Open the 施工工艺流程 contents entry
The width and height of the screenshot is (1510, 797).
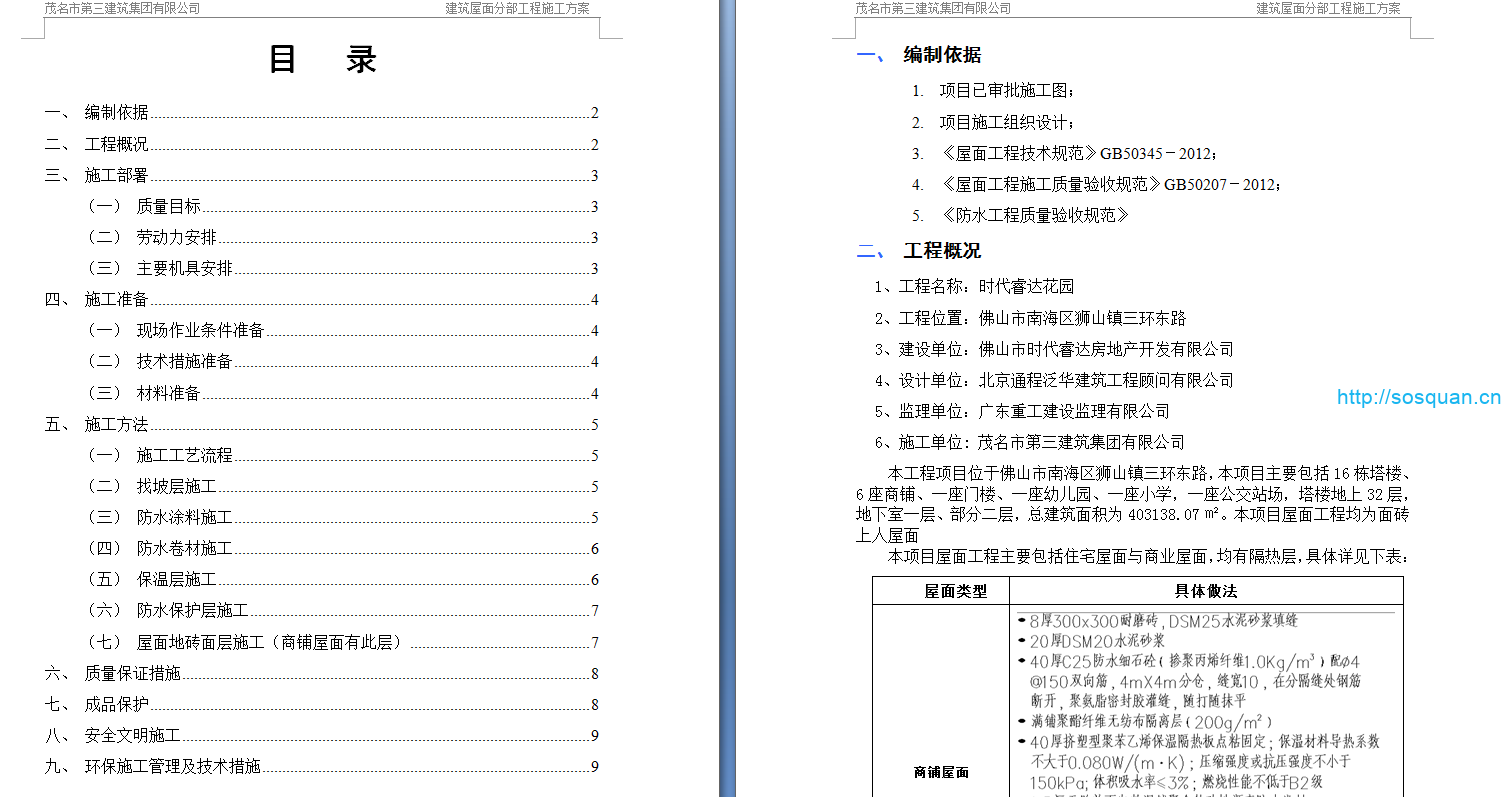(x=184, y=456)
